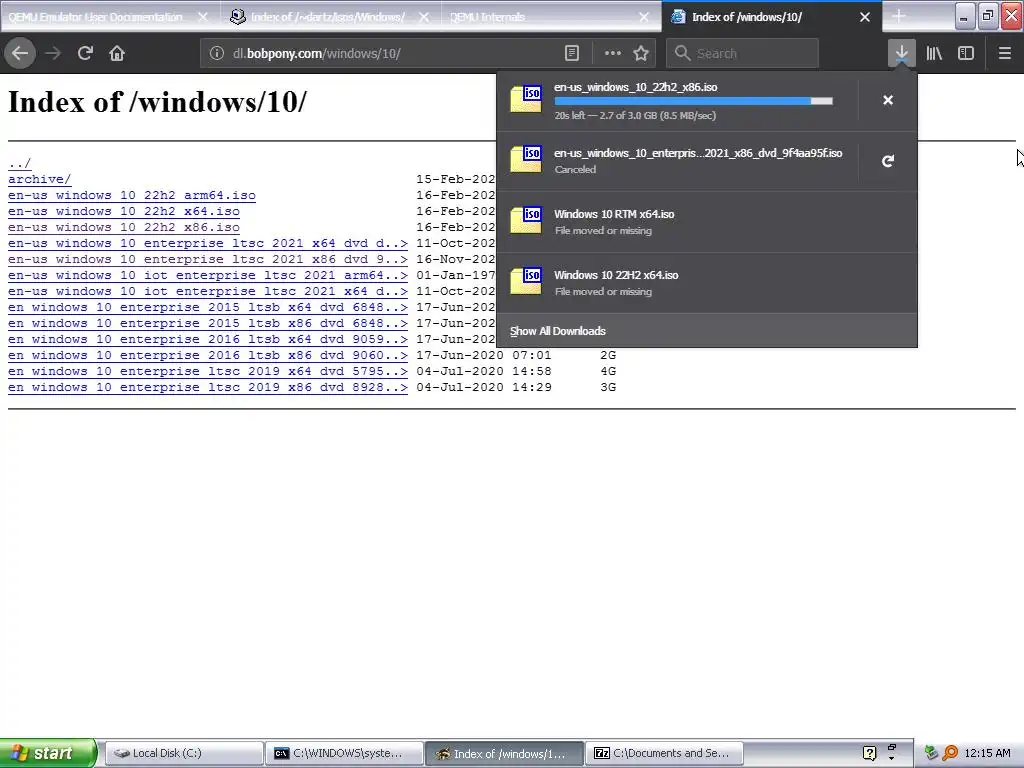Click the canceled enterprise 2021 iso file icon
1024x768 pixels.
526,159
